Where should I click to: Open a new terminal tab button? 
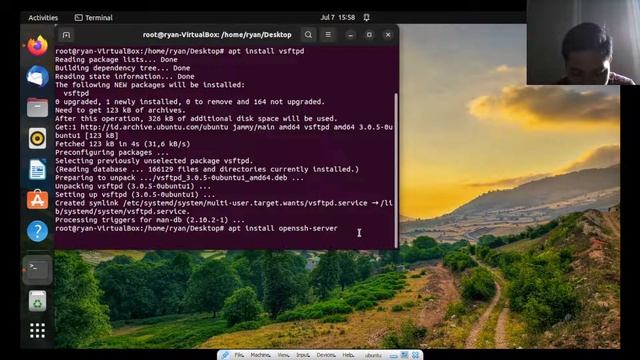click(66, 35)
